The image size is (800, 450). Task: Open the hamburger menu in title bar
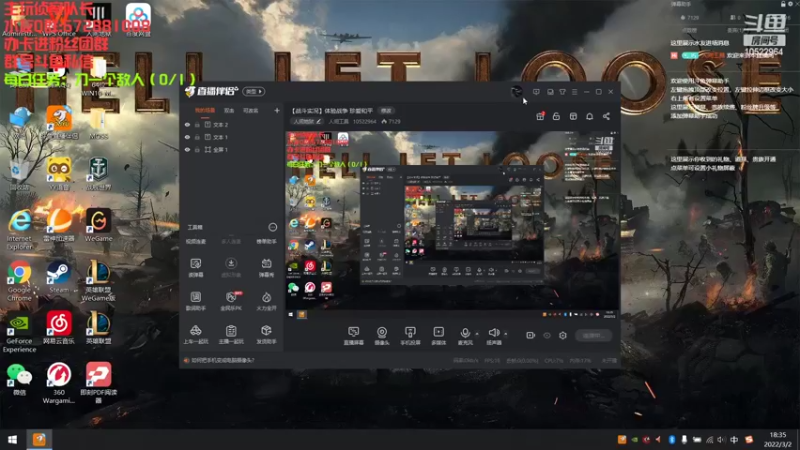574,92
